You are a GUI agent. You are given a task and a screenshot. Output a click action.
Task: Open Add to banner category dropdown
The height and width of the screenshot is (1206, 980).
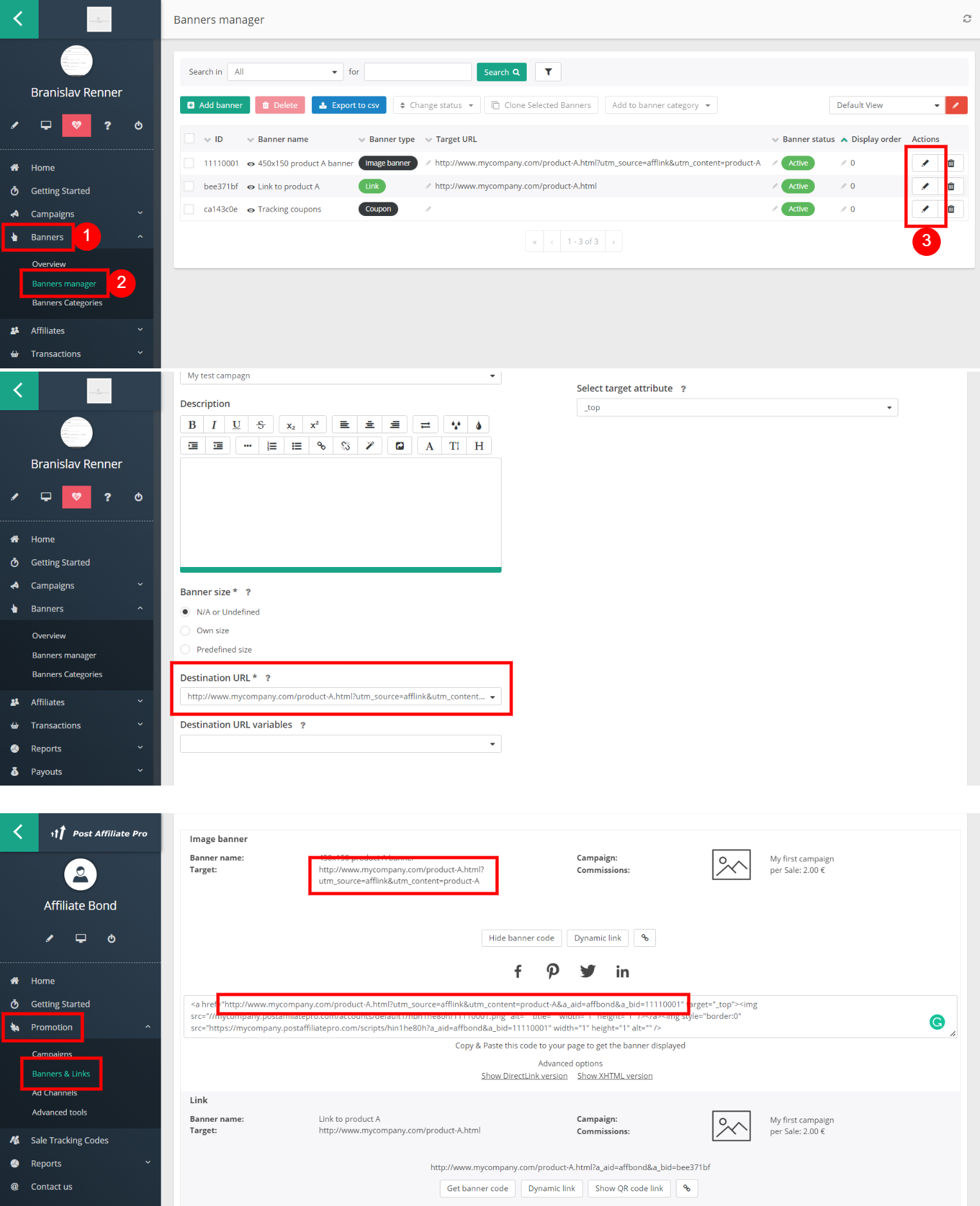tap(661, 105)
